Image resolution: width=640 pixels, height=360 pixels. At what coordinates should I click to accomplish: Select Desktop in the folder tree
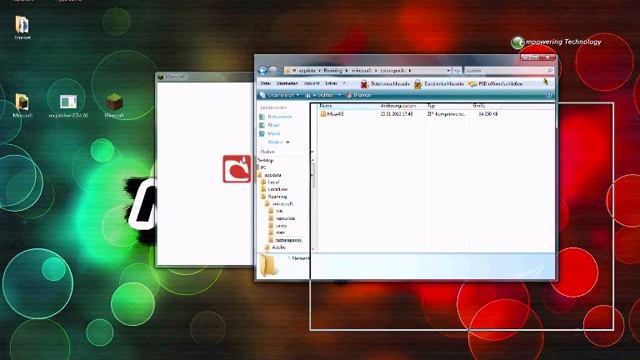266,160
